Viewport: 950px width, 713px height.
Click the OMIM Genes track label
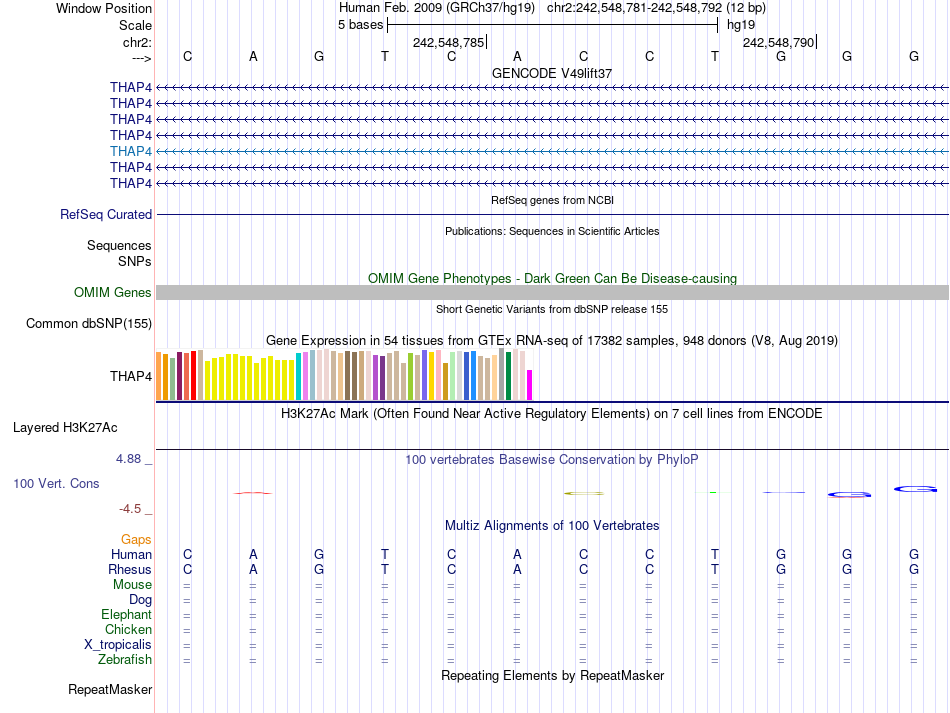pyautogui.click(x=113, y=292)
